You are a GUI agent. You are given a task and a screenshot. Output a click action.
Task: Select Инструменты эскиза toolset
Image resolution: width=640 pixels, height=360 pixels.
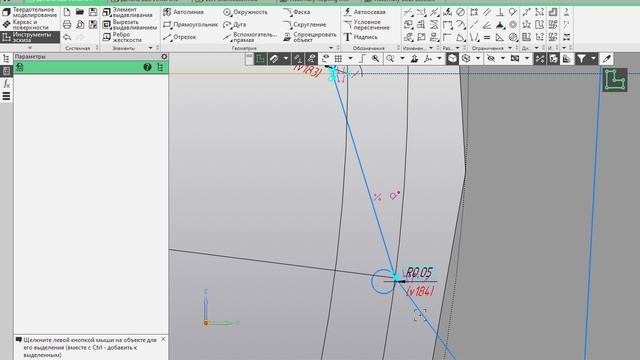(30, 37)
